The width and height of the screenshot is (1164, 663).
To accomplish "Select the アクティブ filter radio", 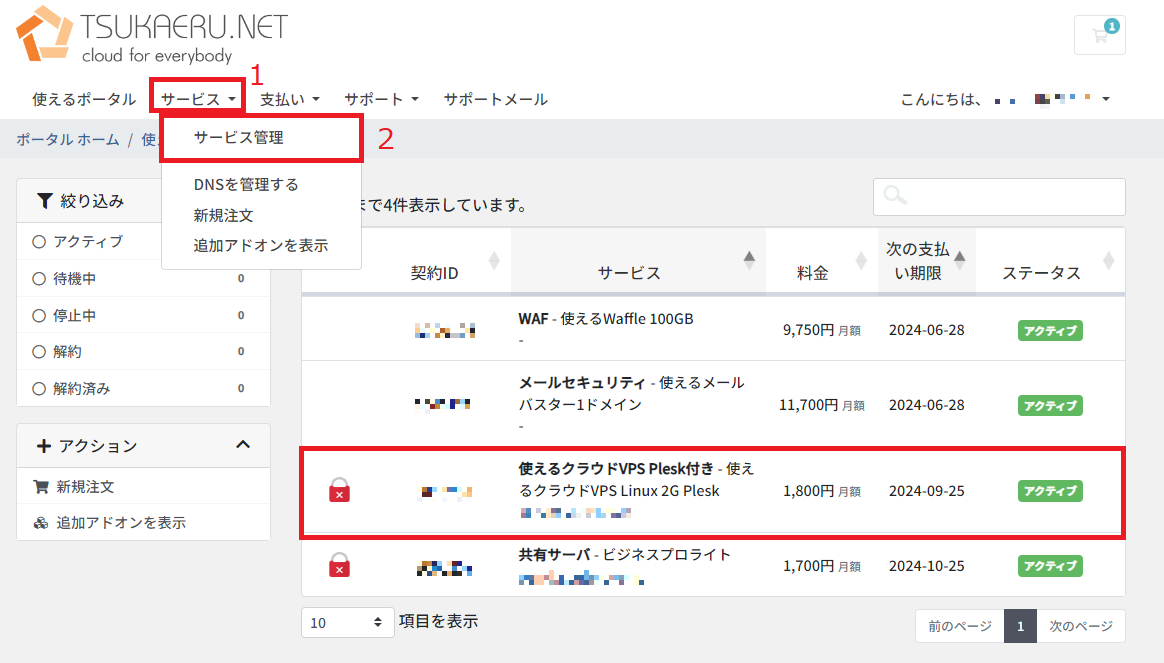I will pos(39,241).
